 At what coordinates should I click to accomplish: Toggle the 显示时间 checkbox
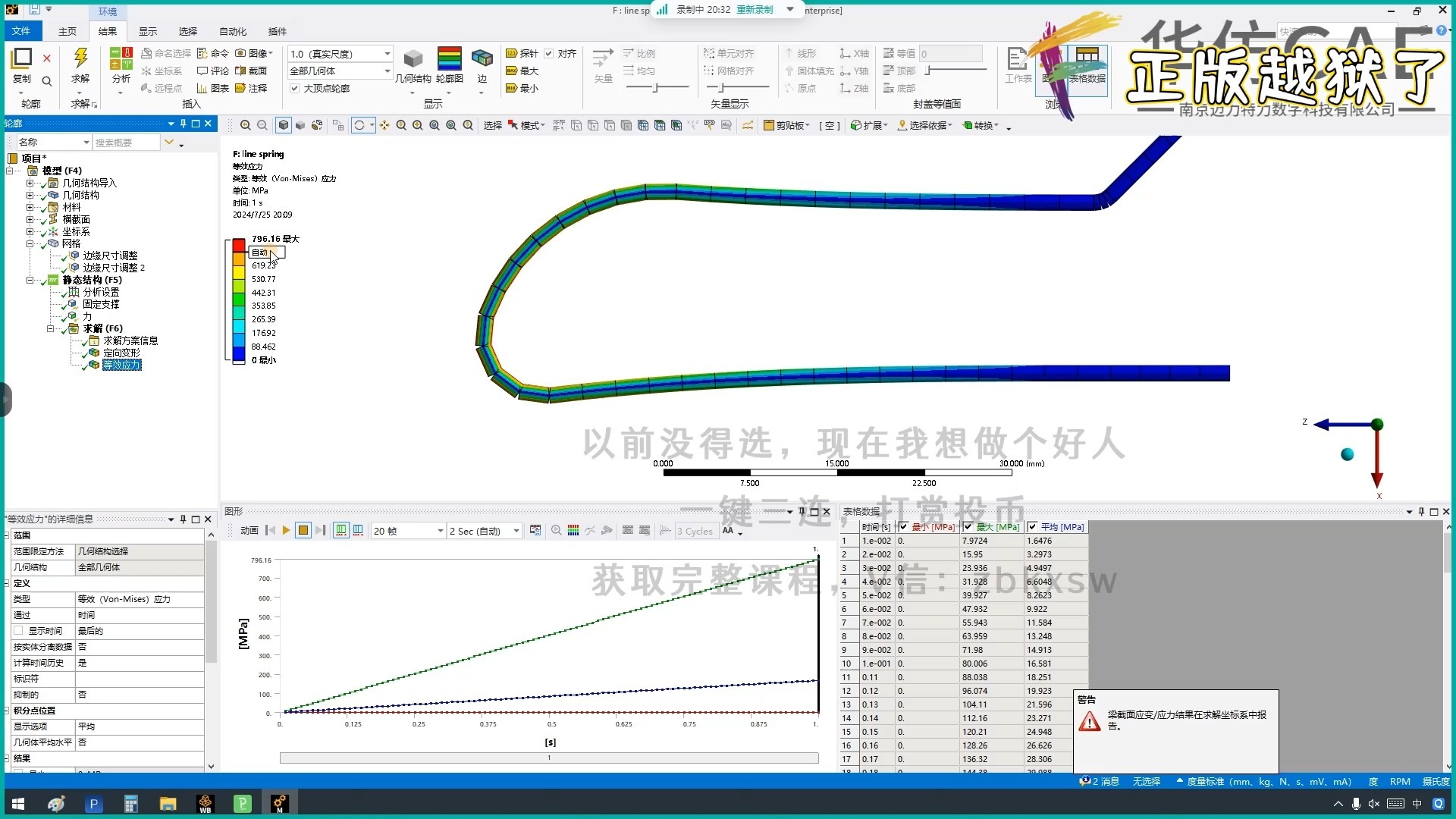coord(18,631)
